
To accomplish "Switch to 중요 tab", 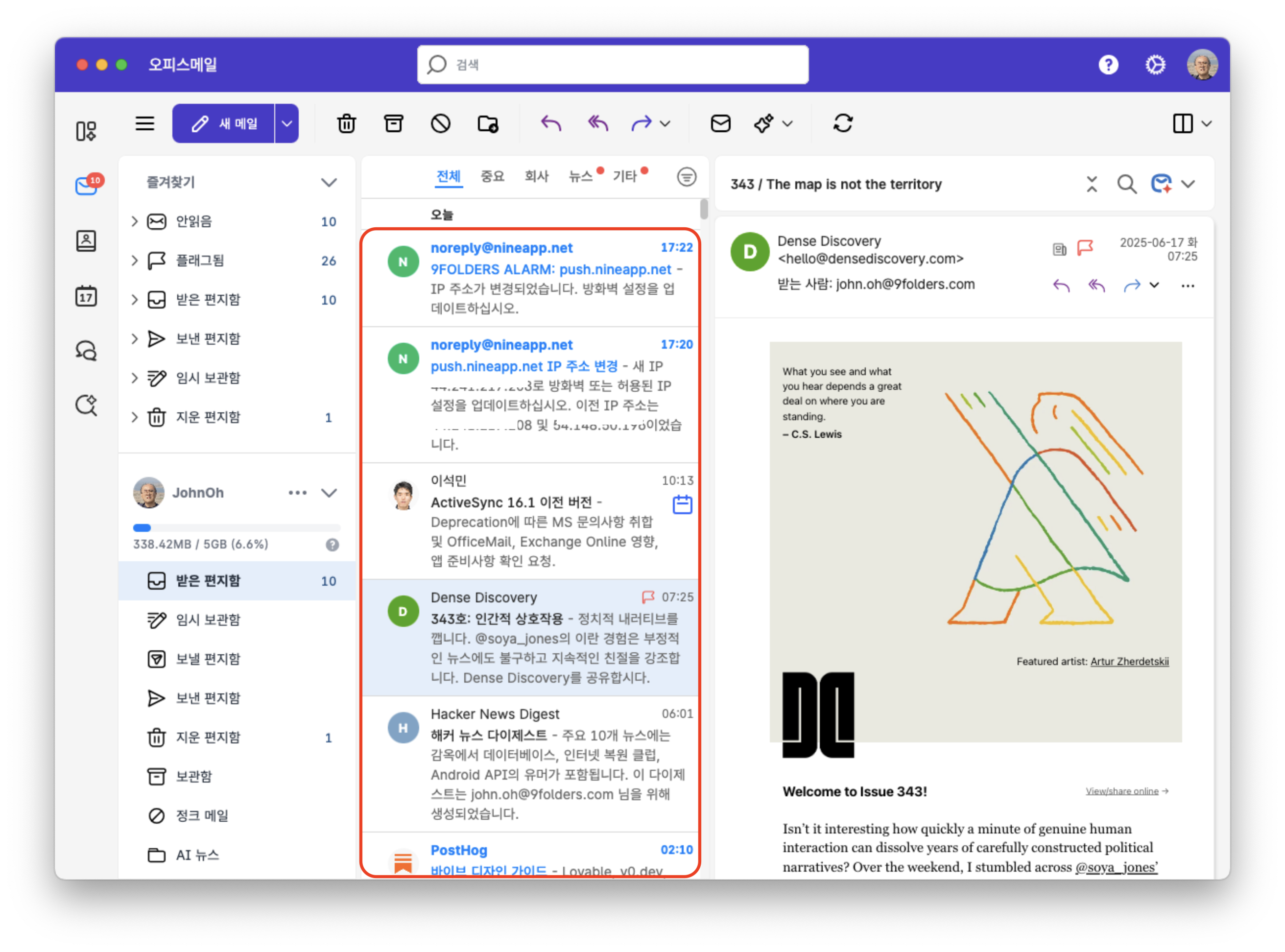I will (x=492, y=176).
